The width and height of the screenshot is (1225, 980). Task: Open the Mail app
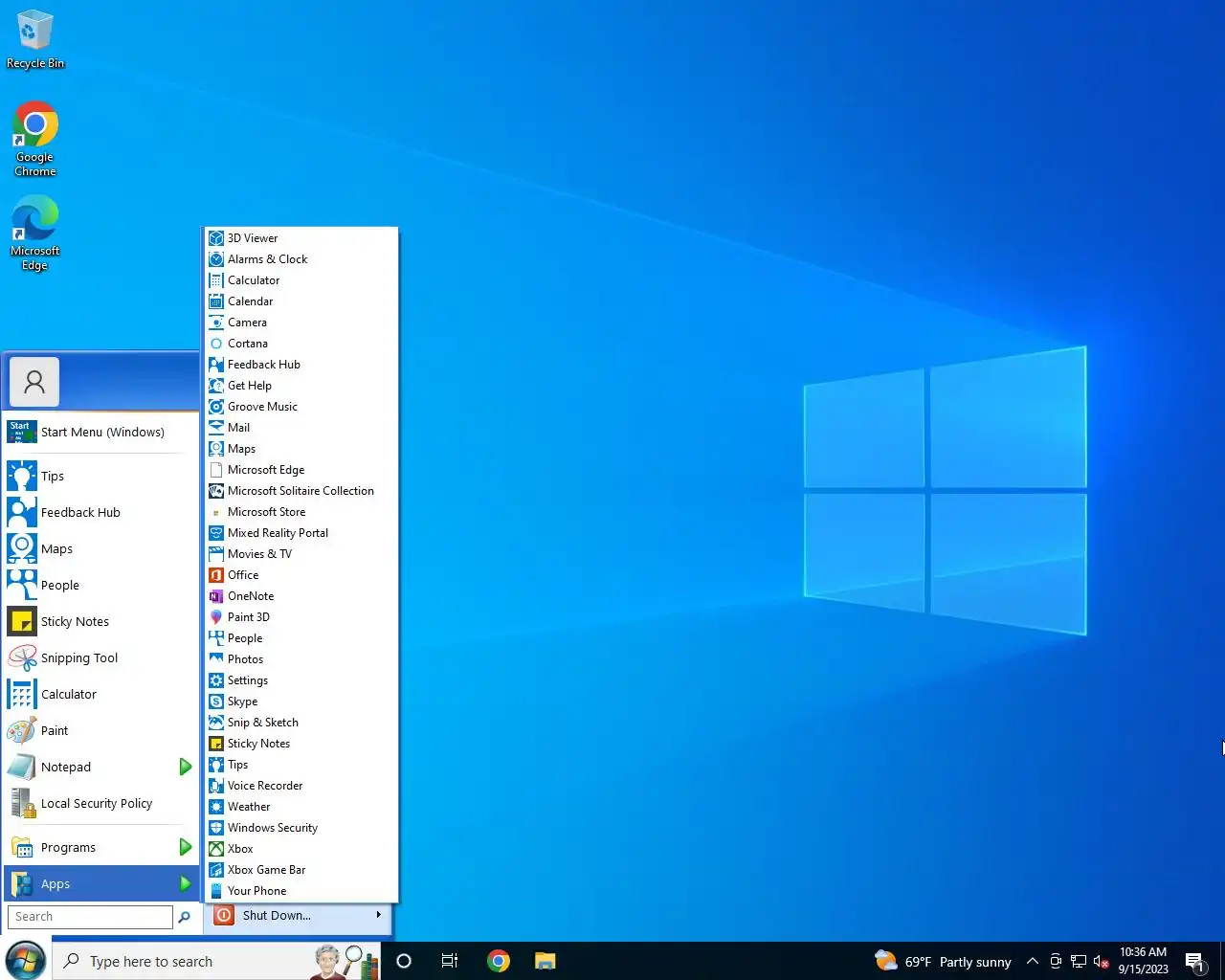click(x=301, y=428)
